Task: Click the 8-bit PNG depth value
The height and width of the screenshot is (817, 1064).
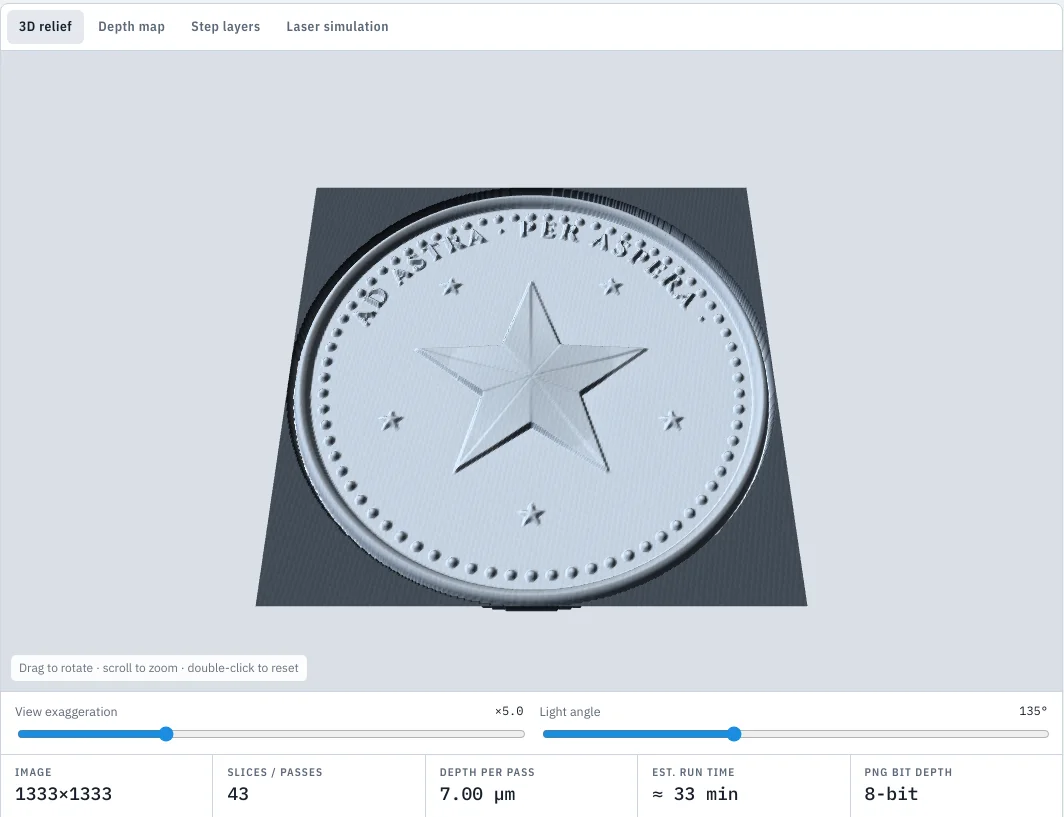Action: 891,794
